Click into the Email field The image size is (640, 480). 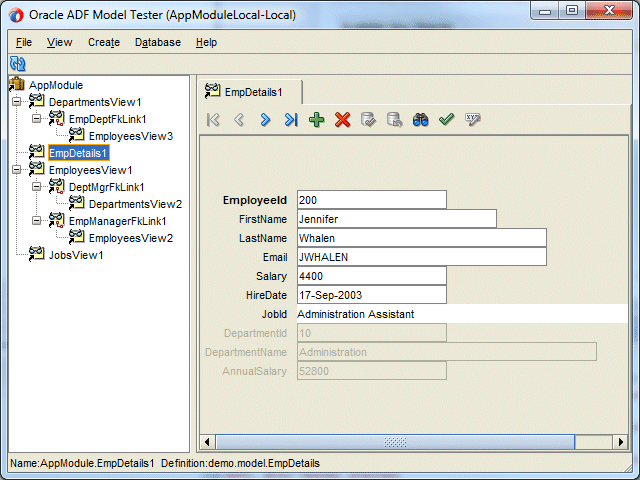click(422, 257)
